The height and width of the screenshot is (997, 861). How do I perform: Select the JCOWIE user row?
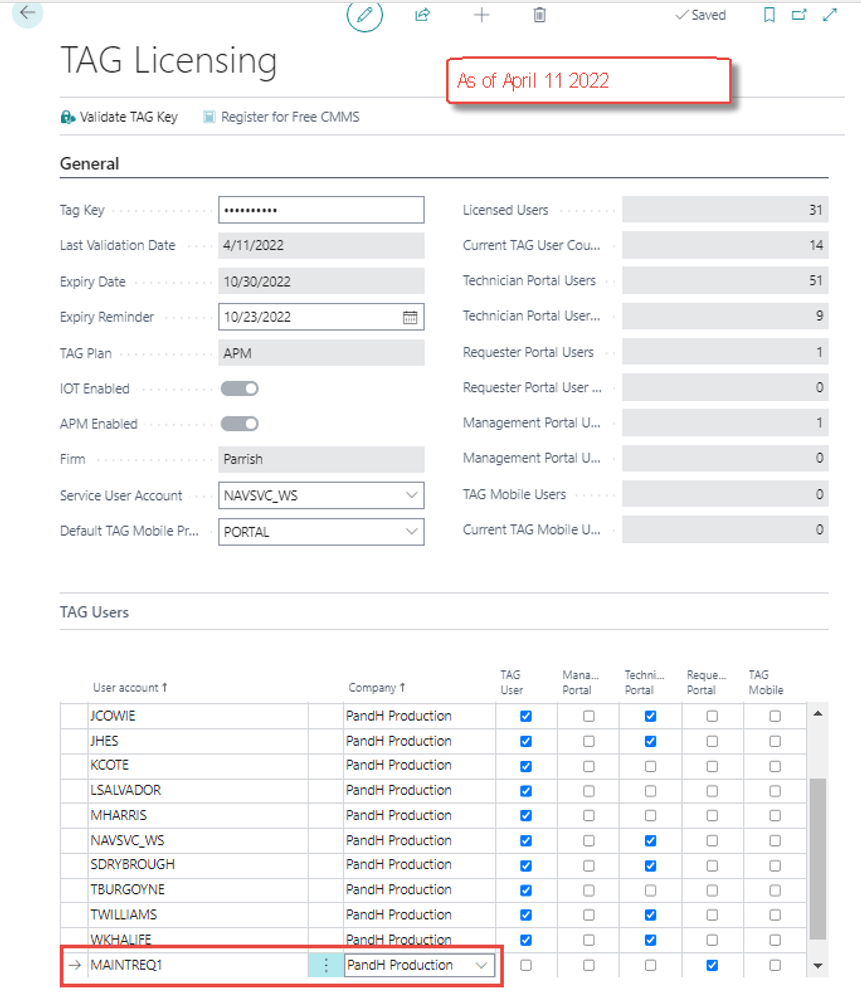(x=434, y=716)
